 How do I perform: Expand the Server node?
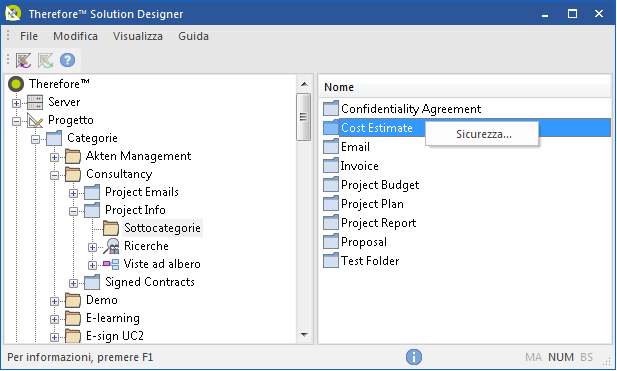tap(16, 103)
